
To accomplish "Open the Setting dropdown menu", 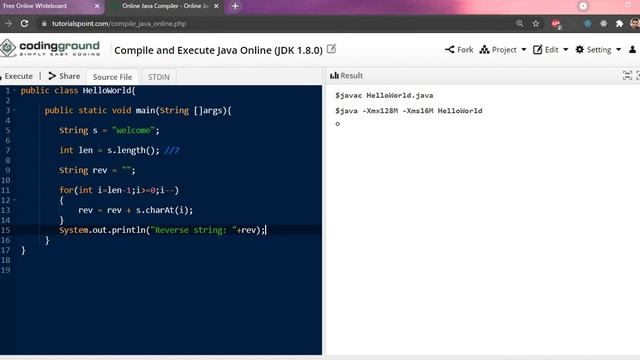I will 598,50.
